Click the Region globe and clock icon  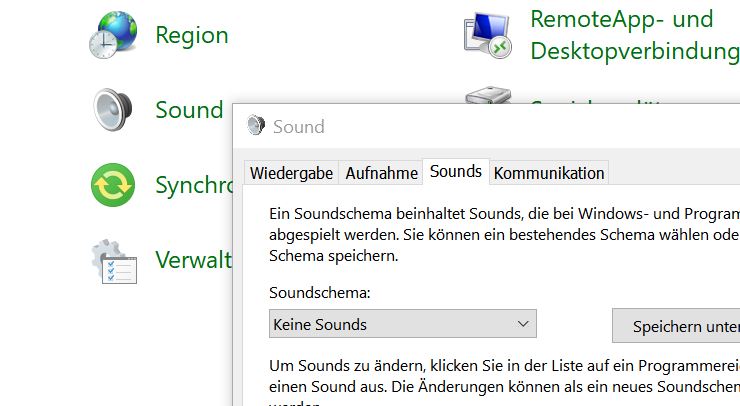coord(112,35)
